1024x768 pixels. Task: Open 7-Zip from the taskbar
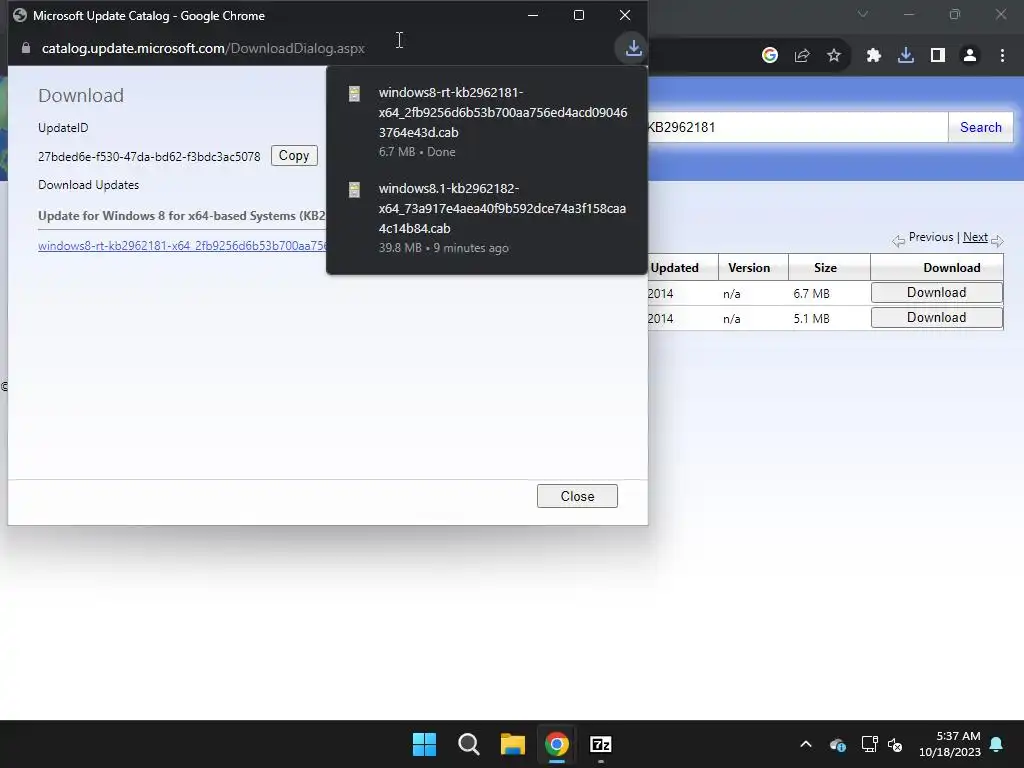pos(600,744)
